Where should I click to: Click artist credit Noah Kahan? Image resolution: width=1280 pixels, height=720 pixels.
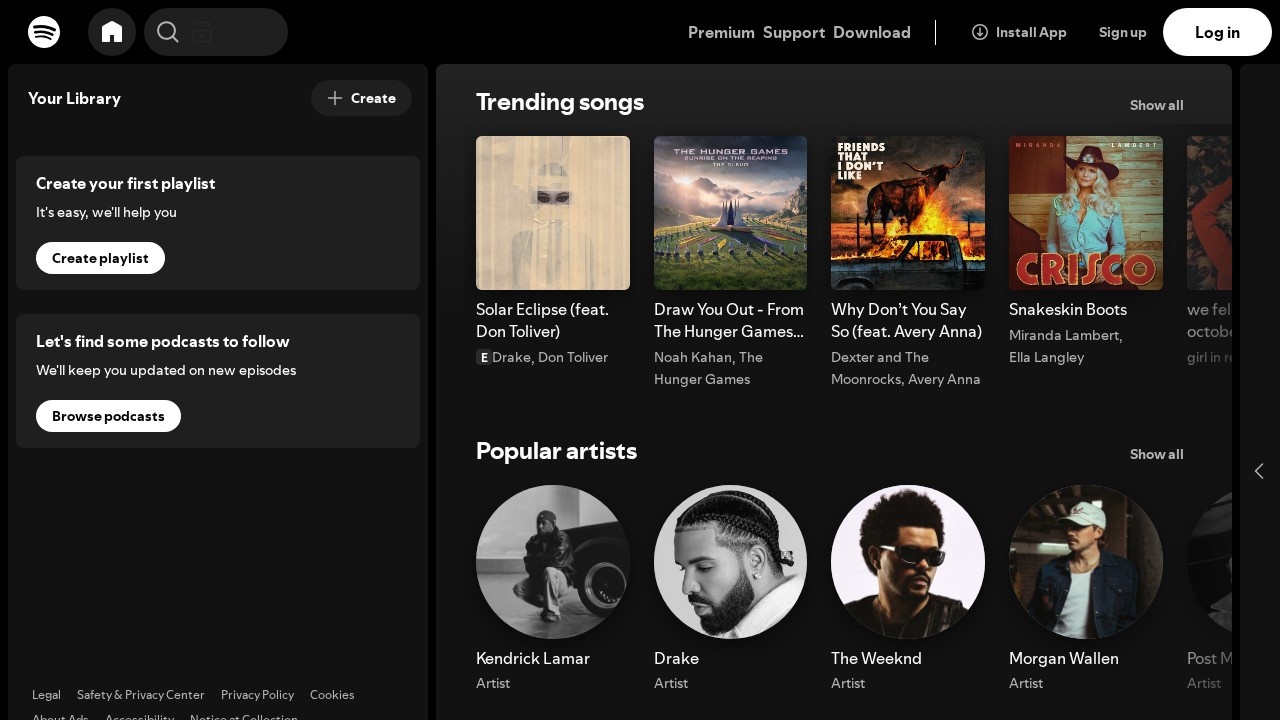[x=694, y=357]
